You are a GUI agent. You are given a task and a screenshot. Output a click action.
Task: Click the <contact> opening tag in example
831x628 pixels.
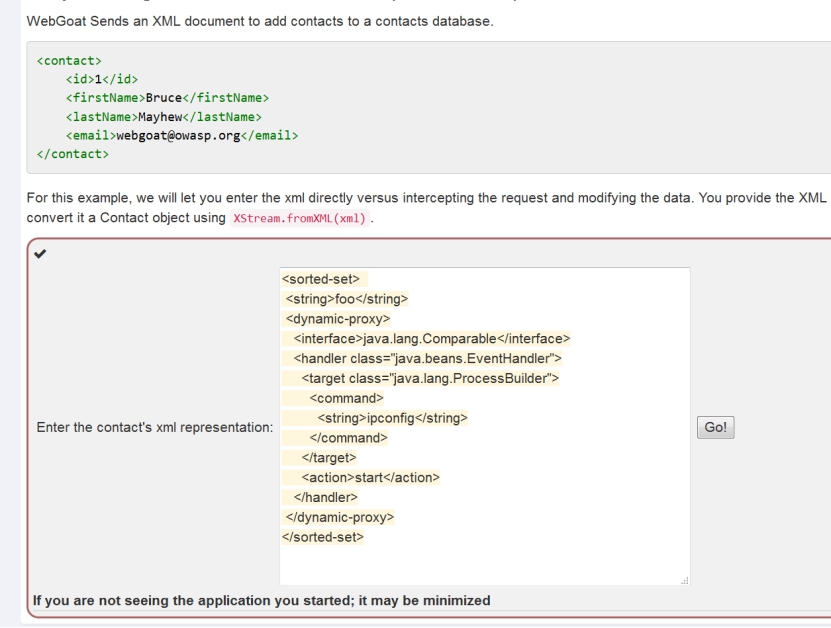coord(69,61)
